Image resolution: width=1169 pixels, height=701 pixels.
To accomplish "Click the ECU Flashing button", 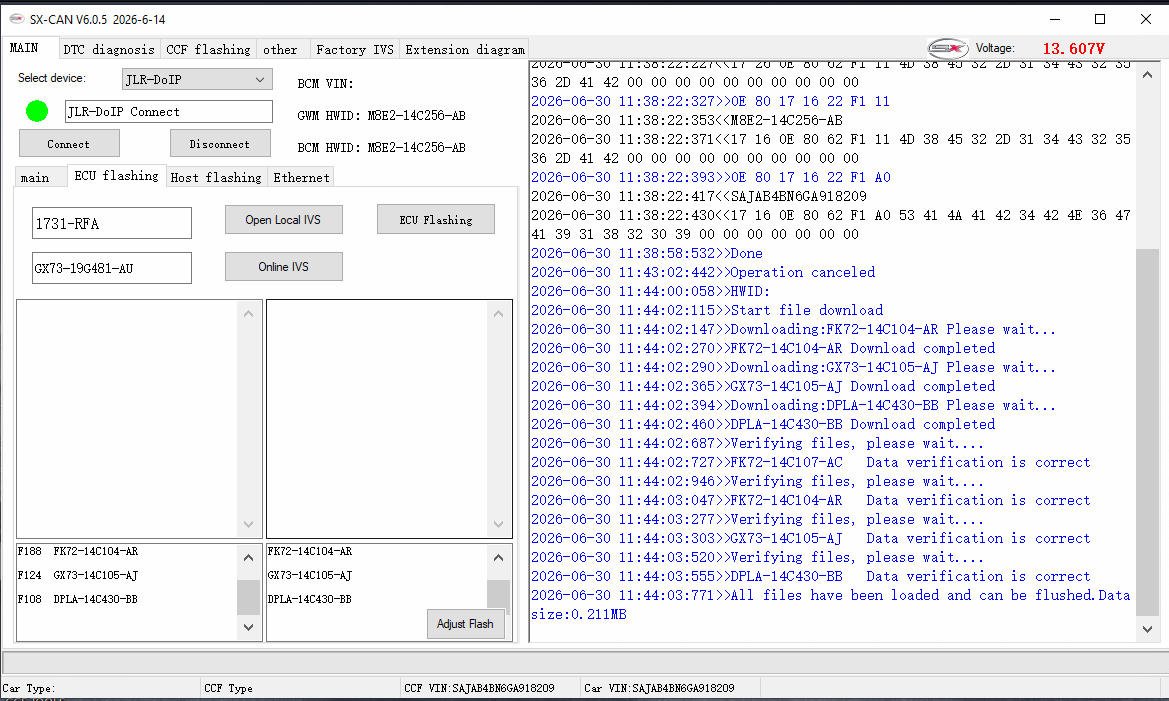I will pyautogui.click(x=435, y=220).
